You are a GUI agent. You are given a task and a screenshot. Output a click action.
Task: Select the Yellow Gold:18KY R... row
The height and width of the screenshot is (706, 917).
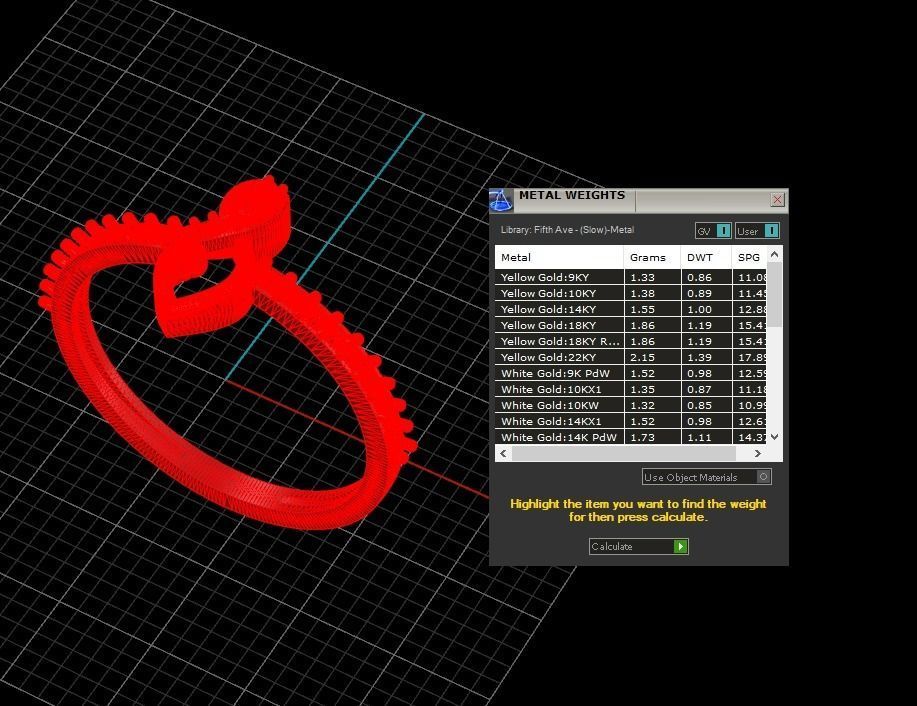coord(630,341)
